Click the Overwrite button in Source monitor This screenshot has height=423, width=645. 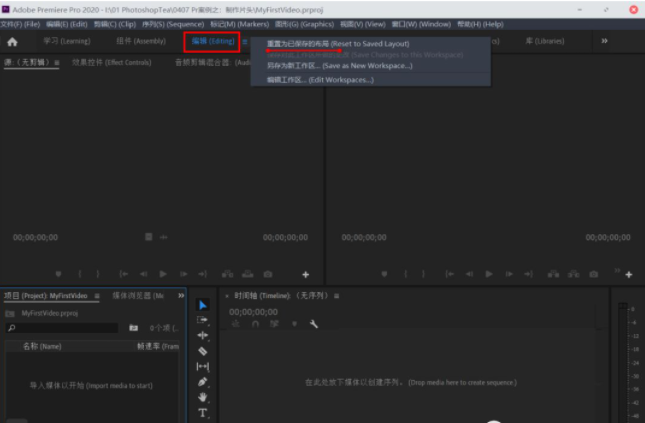[248, 274]
